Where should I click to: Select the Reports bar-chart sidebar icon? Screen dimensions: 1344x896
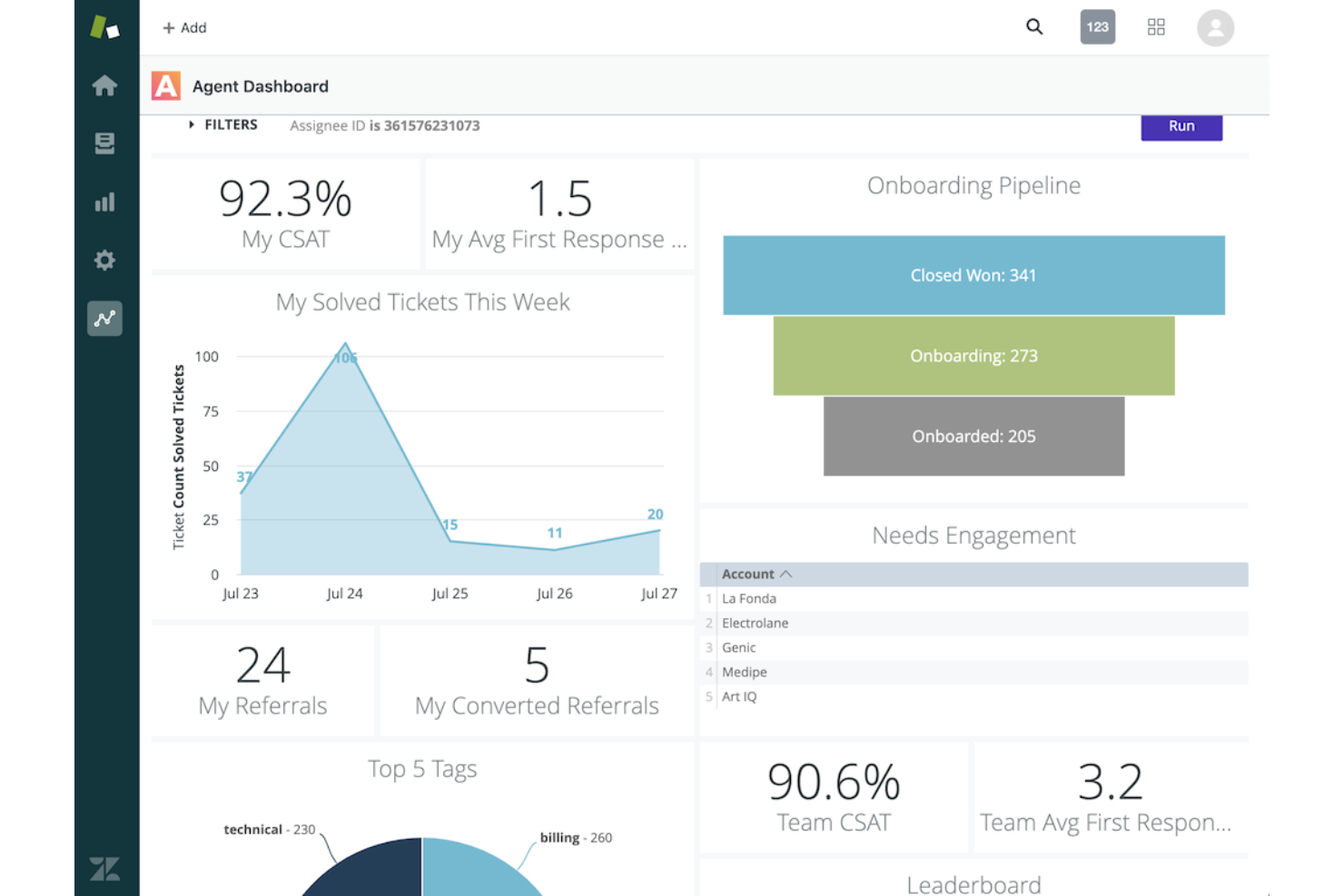(x=105, y=202)
